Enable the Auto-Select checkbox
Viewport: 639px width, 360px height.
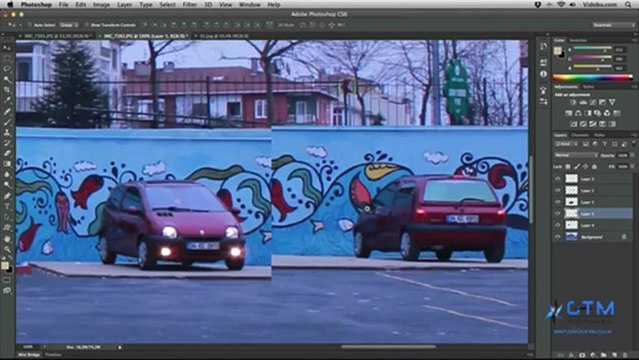click(30, 25)
